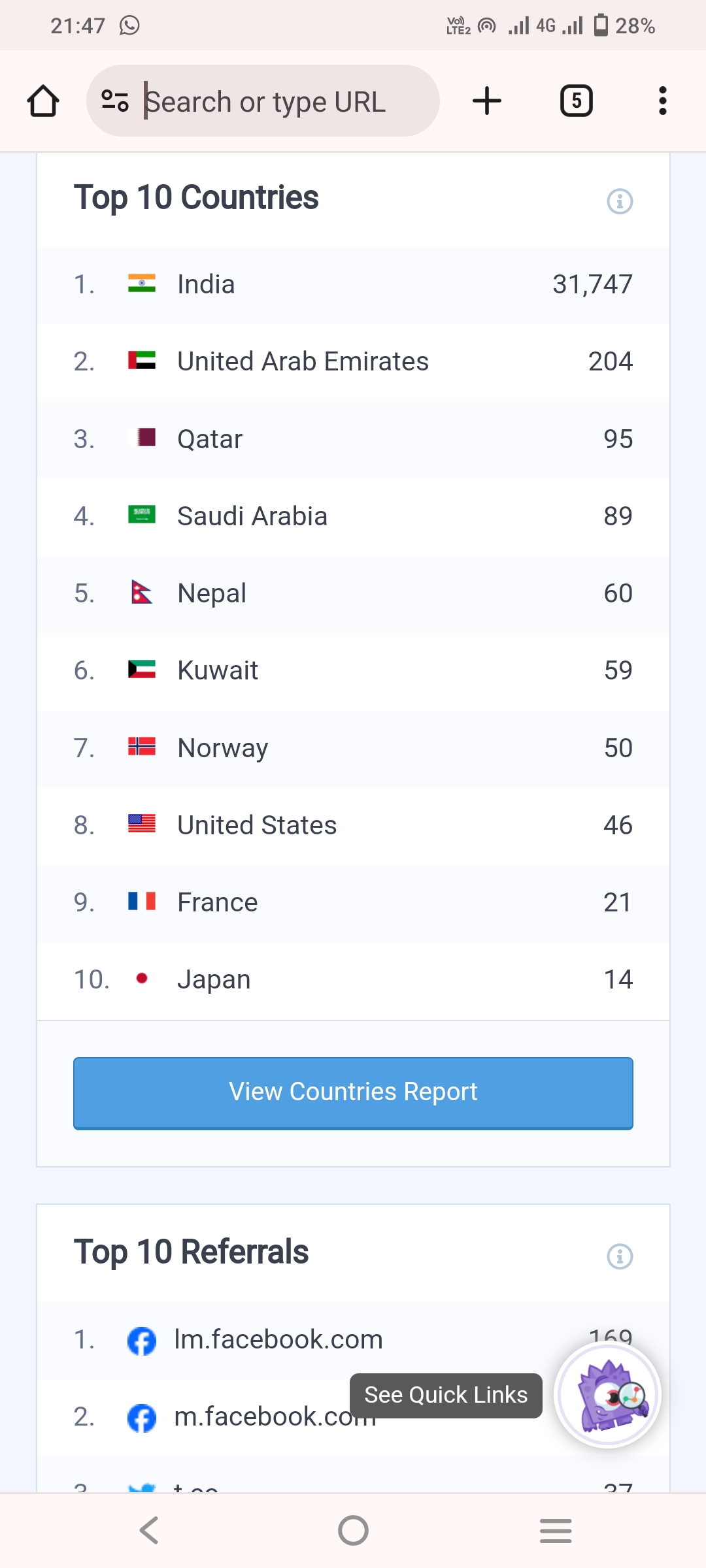Screen dimensions: 706x1568
Task: Click the Top 10 Countries info icon
Action: (620, 201)
